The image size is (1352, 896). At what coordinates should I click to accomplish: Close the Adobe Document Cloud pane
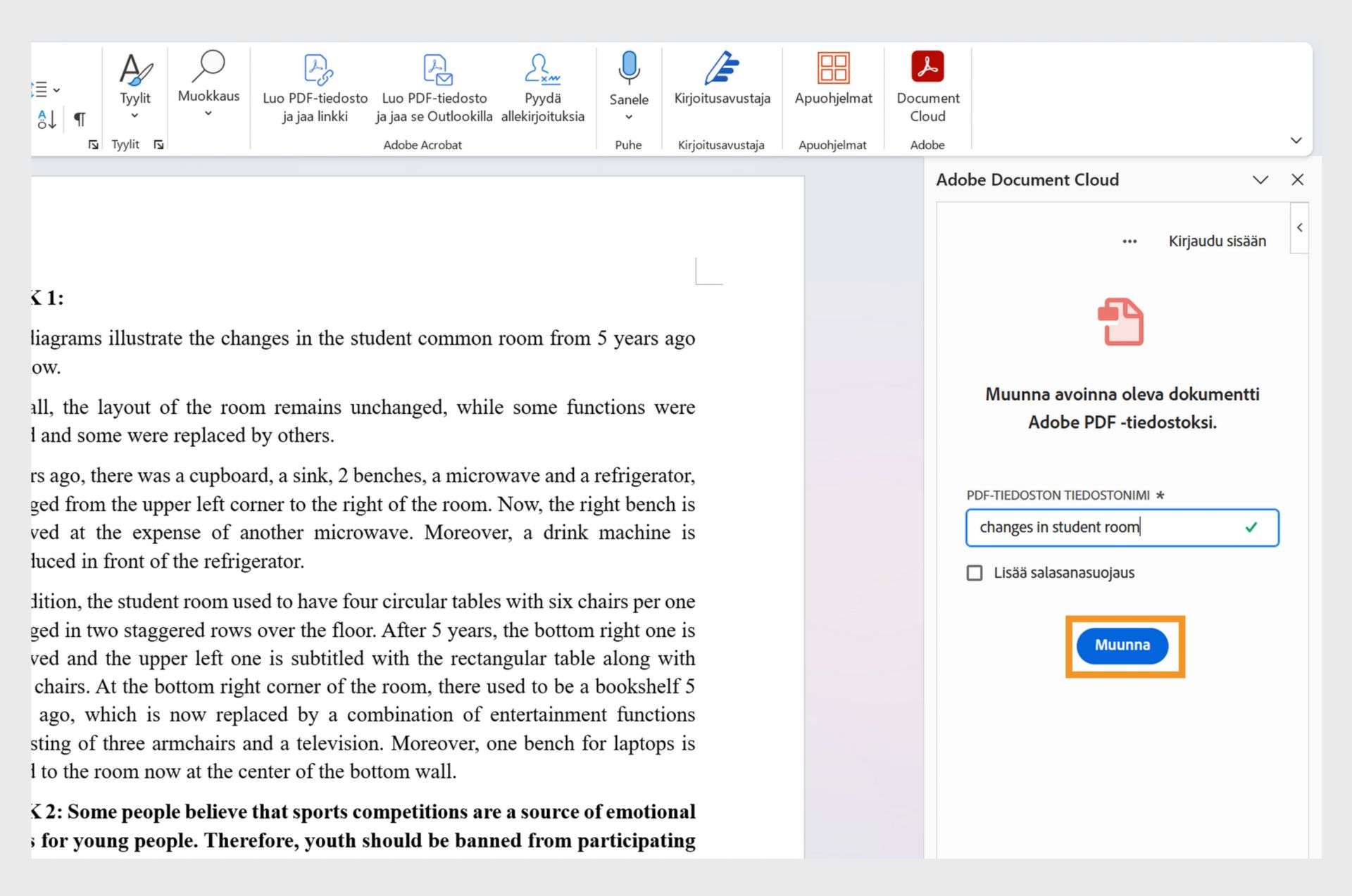click(x=1298, y=180)
